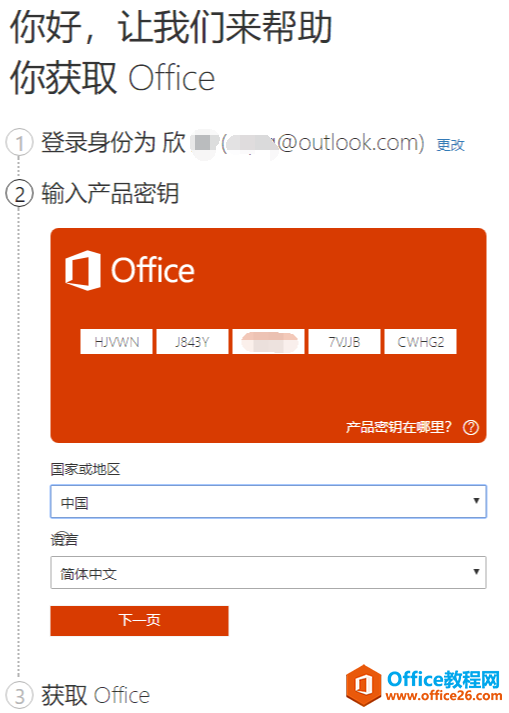
Task: Click the 更改 link next to account
Action: (x=450, y=145)
